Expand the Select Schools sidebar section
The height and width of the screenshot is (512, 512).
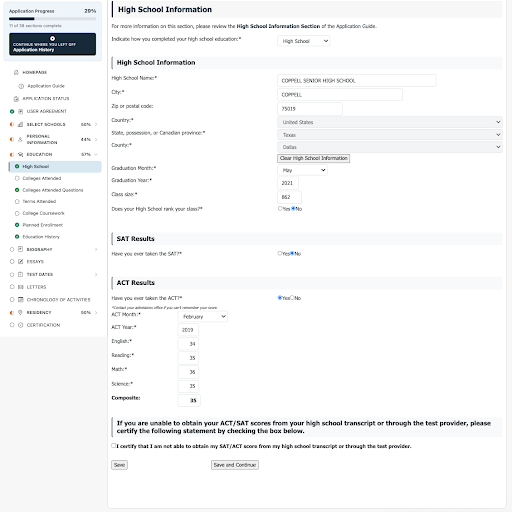[x=96, y=124]
